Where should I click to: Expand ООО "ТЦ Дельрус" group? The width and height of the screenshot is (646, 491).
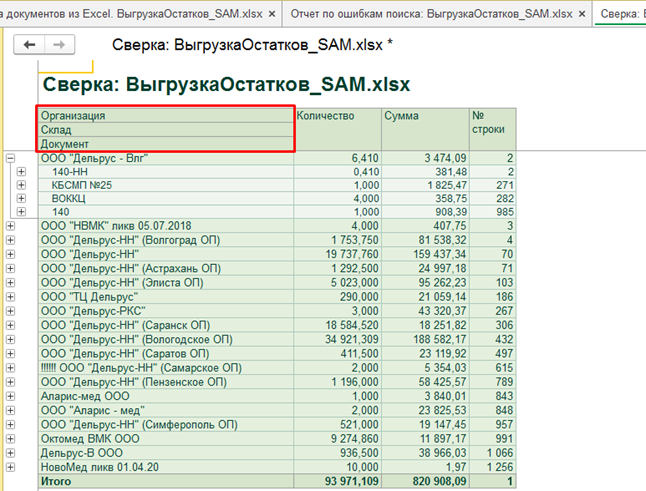[x=10, y=297]
